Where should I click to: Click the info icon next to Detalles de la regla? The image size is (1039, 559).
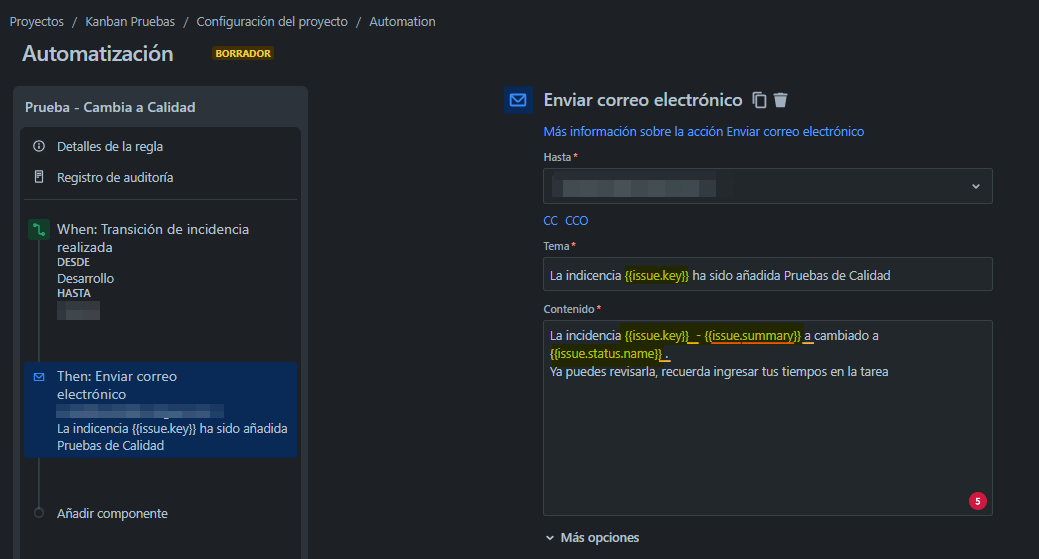pyautogui.click(x=39, y=146)
